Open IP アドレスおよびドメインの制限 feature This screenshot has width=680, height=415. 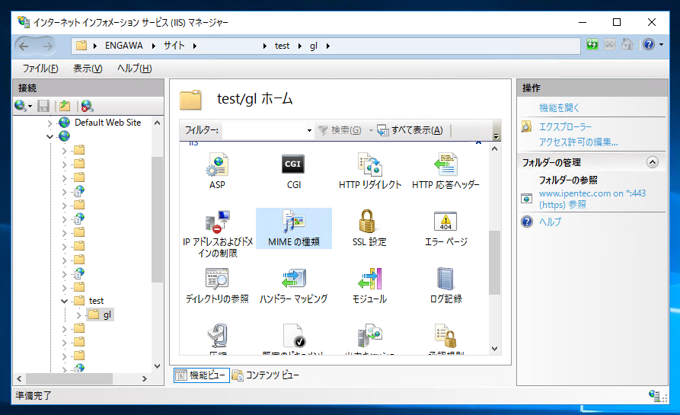pyautogui.click(x=217, y=234)
